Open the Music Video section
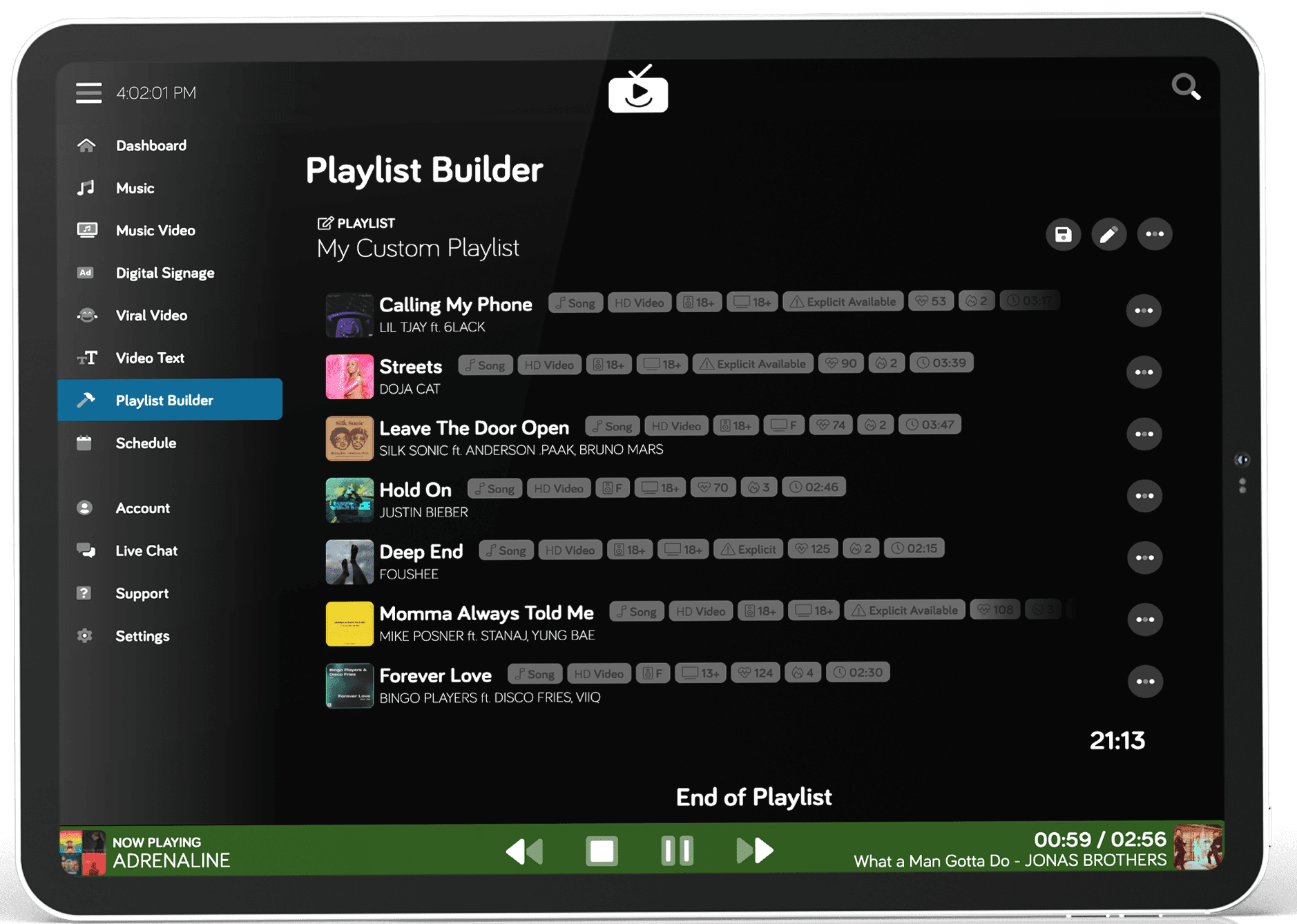The image size is (1297, 924). pyautogui.click(x=155, y=231)
